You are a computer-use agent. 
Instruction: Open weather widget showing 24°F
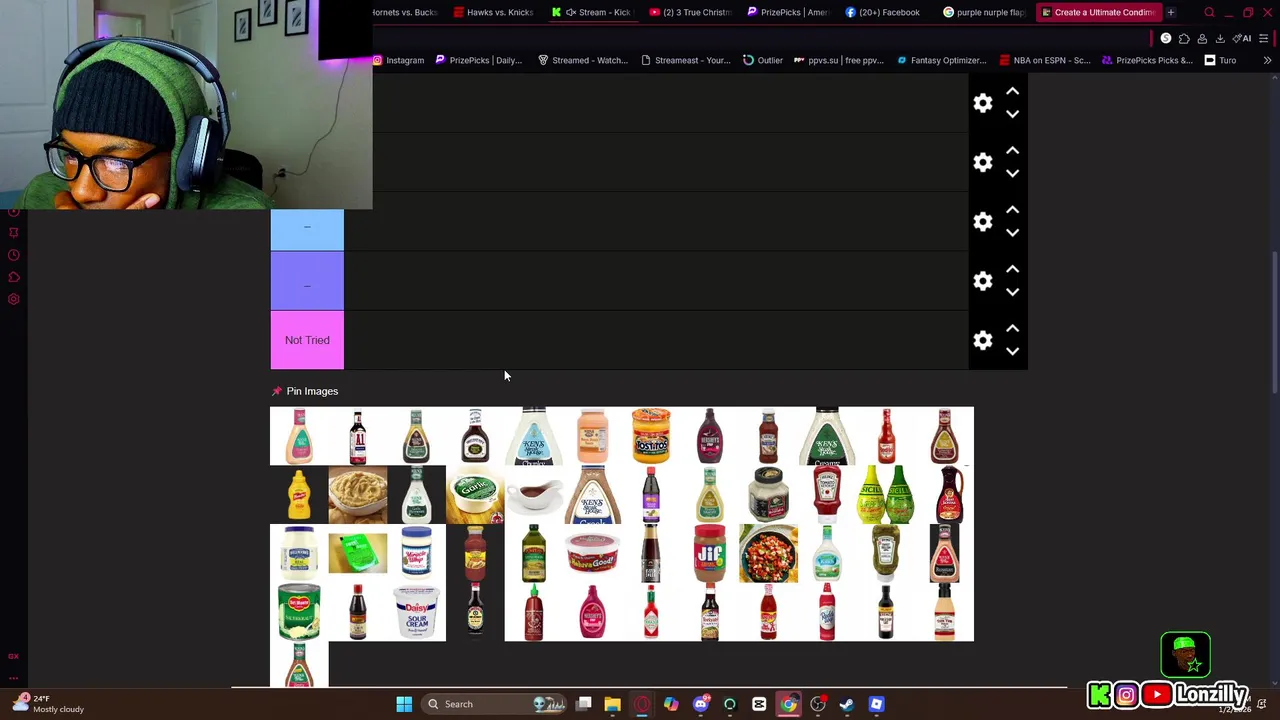pyautogui.click(x=48, y=704)
